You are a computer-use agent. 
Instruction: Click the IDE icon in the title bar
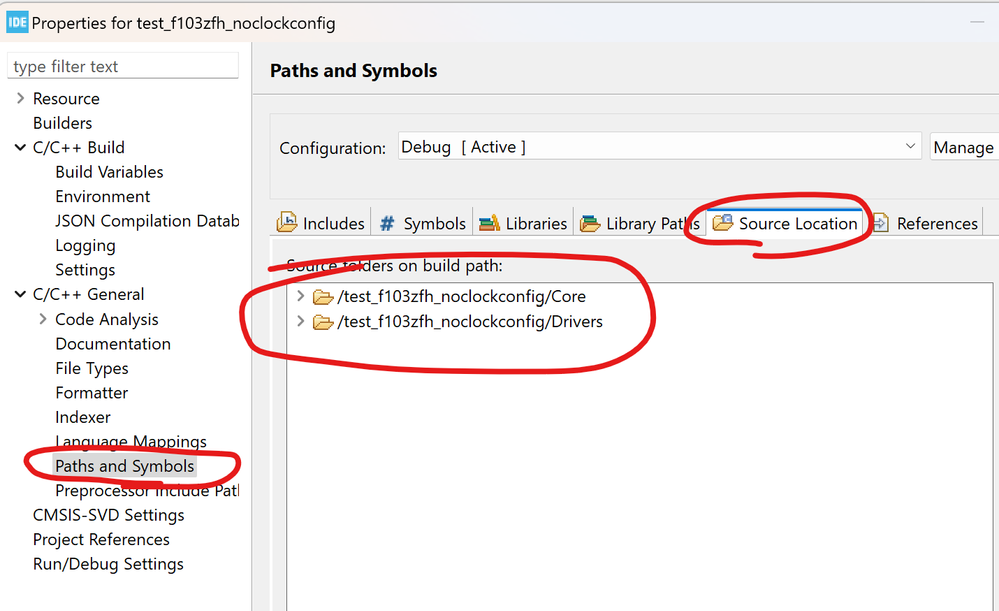tap(17, 23)
